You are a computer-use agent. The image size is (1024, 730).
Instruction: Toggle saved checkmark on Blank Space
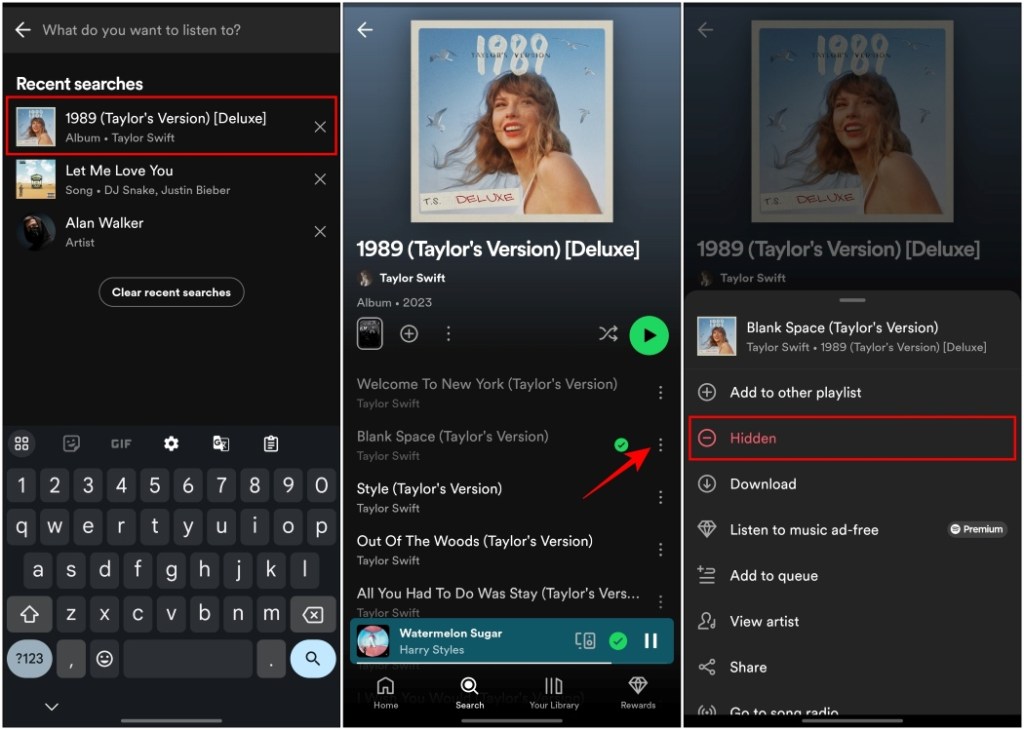(x=621, y=445)
